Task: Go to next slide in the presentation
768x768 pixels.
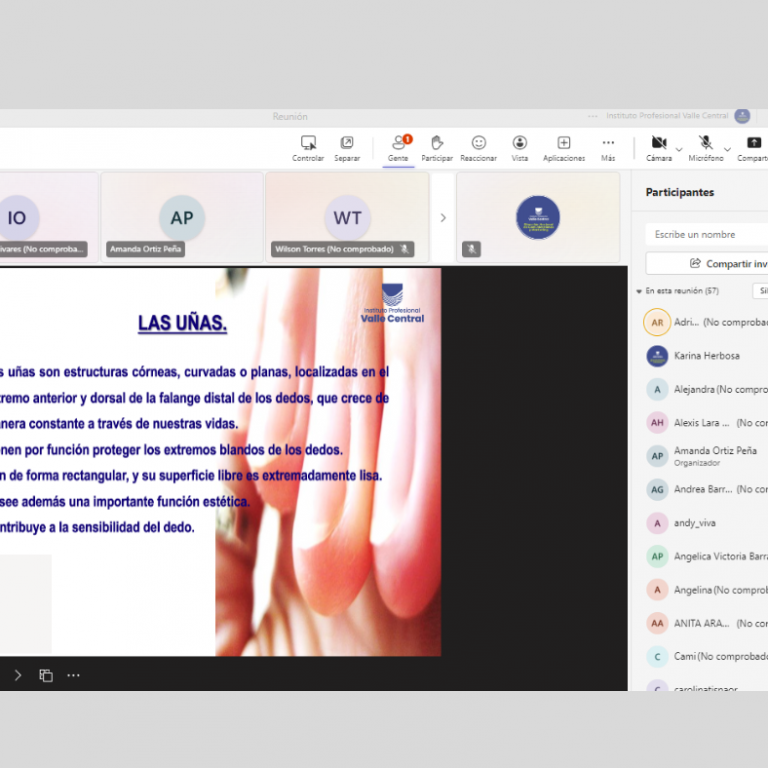Action: pos(18,675)
